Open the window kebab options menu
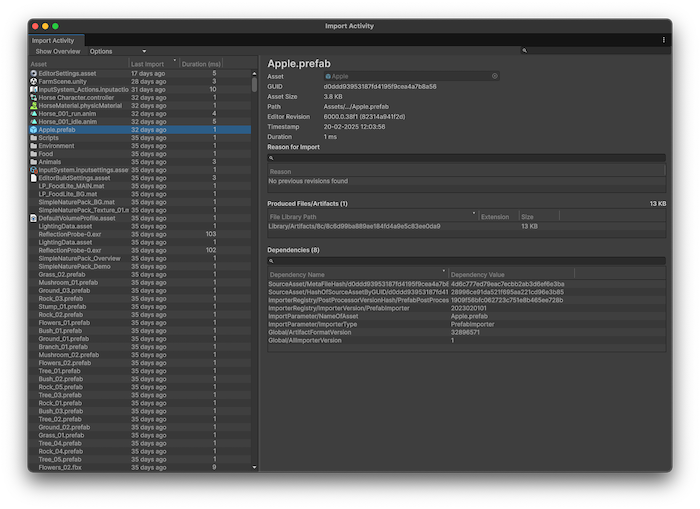The image size is (700, 509). [663, 40]
